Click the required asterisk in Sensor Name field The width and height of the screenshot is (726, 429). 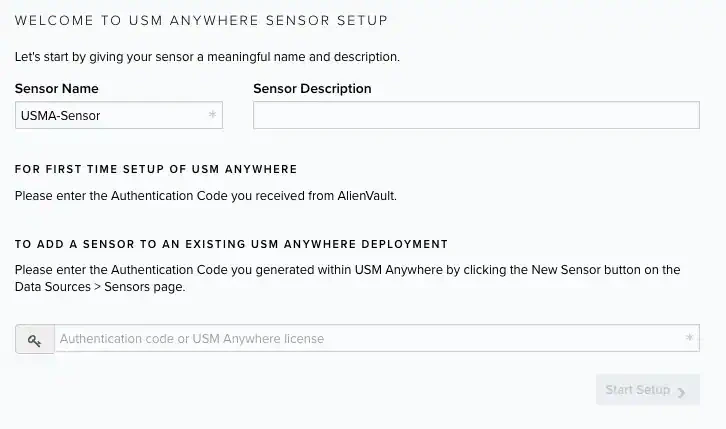212,115
